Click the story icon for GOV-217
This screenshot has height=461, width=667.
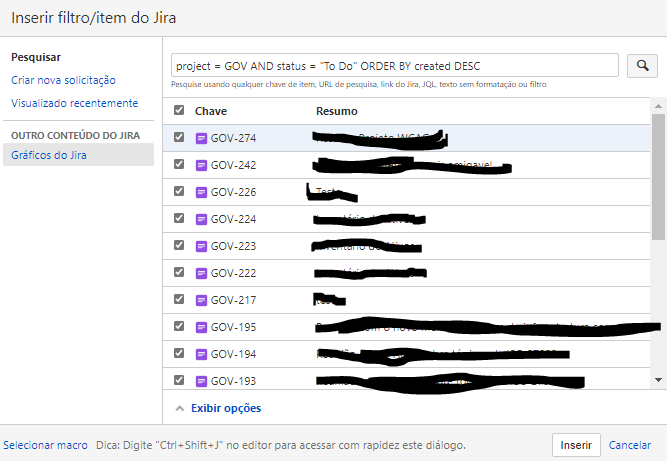coord(201,300)
